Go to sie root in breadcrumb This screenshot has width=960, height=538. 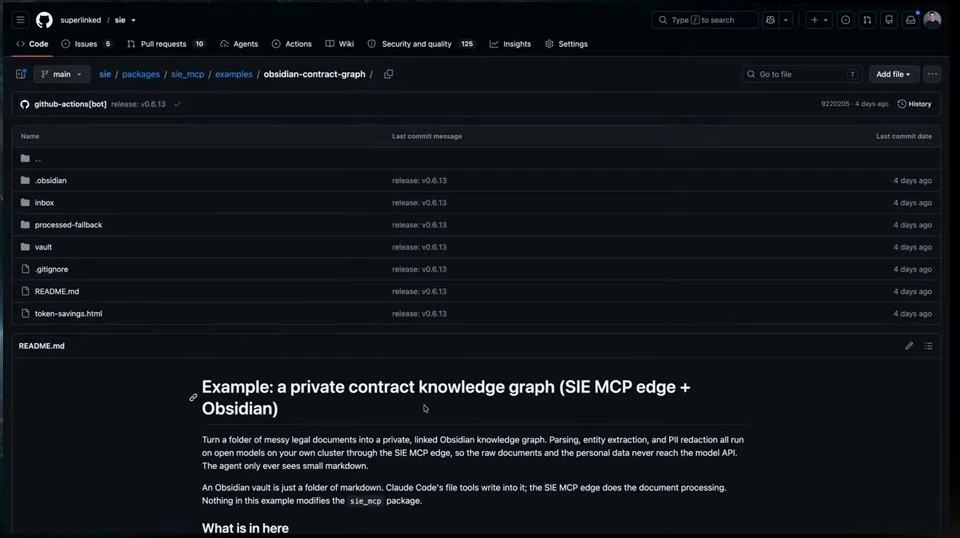coord(105,74)
